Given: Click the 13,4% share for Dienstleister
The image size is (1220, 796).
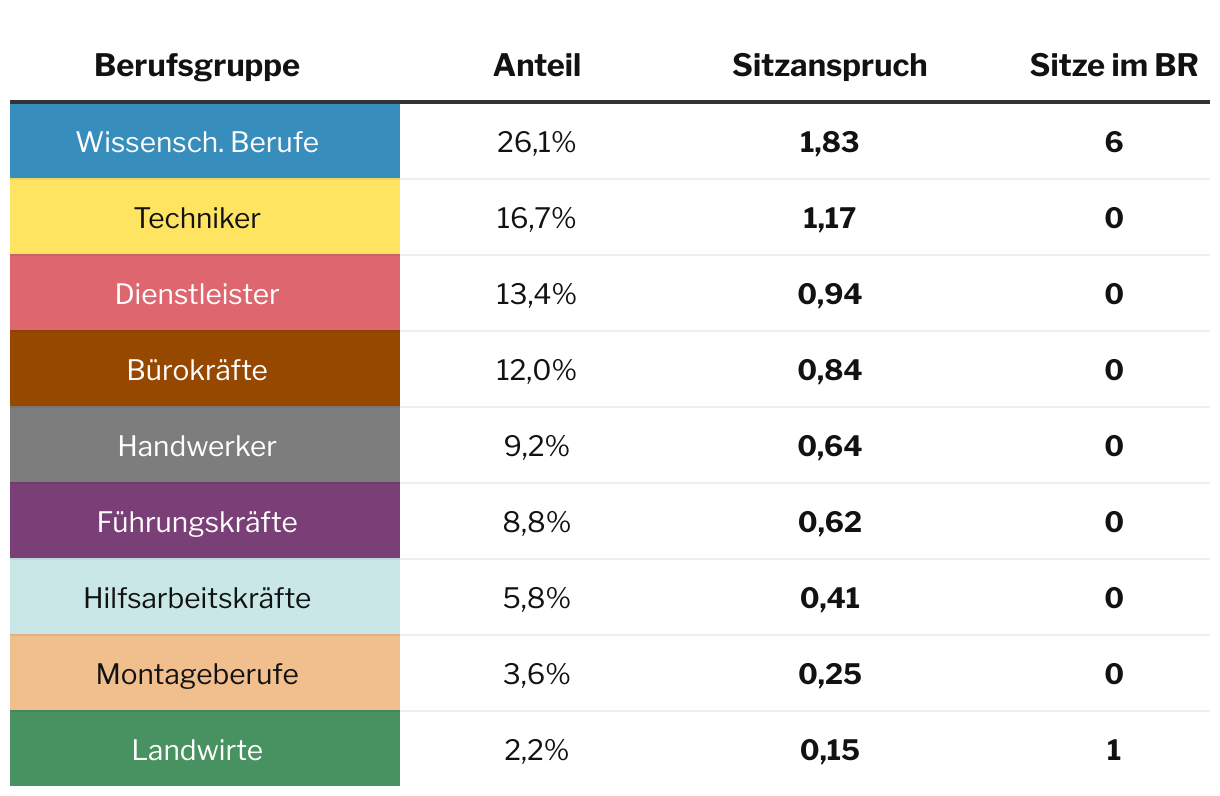Looking at the screenshot, I should click(x=536, y=294).
